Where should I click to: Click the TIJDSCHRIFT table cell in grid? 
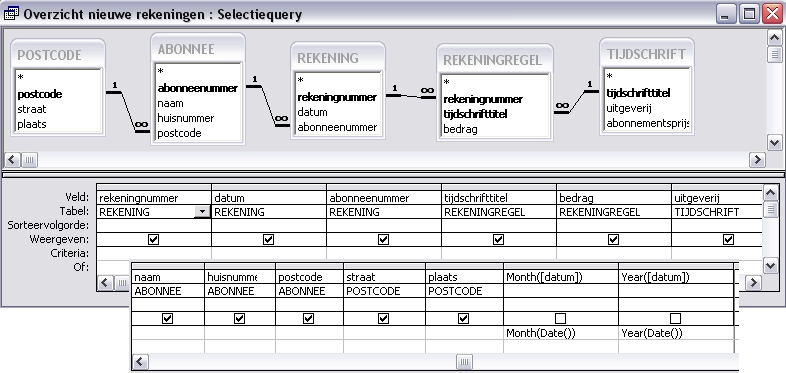(x=717, y=212)
